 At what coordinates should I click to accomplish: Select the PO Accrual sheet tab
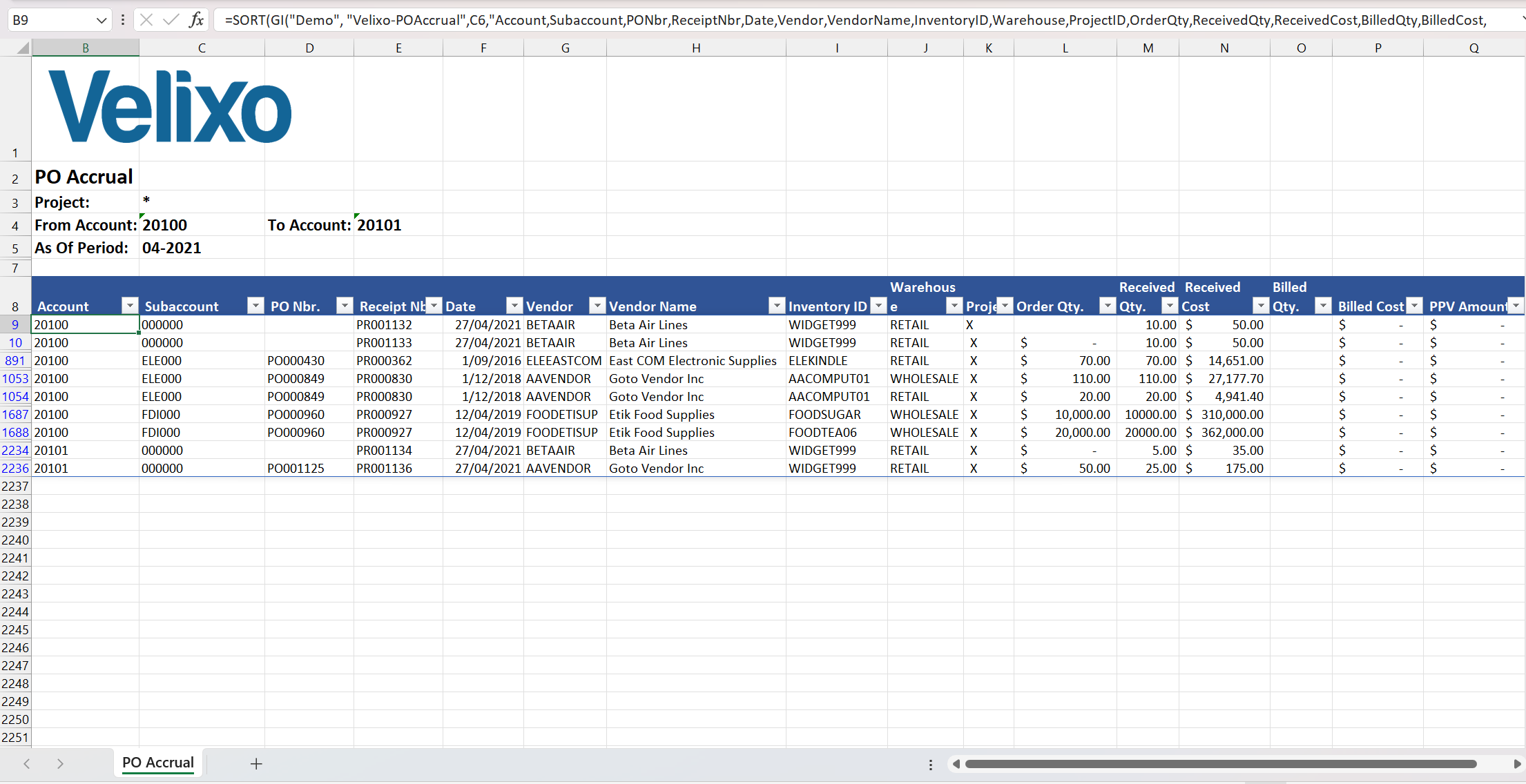pos(158,763)
